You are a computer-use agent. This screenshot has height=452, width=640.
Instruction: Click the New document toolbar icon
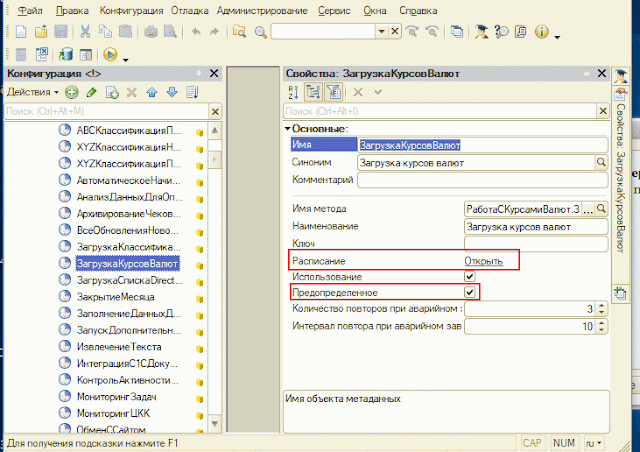coord(21,31)
